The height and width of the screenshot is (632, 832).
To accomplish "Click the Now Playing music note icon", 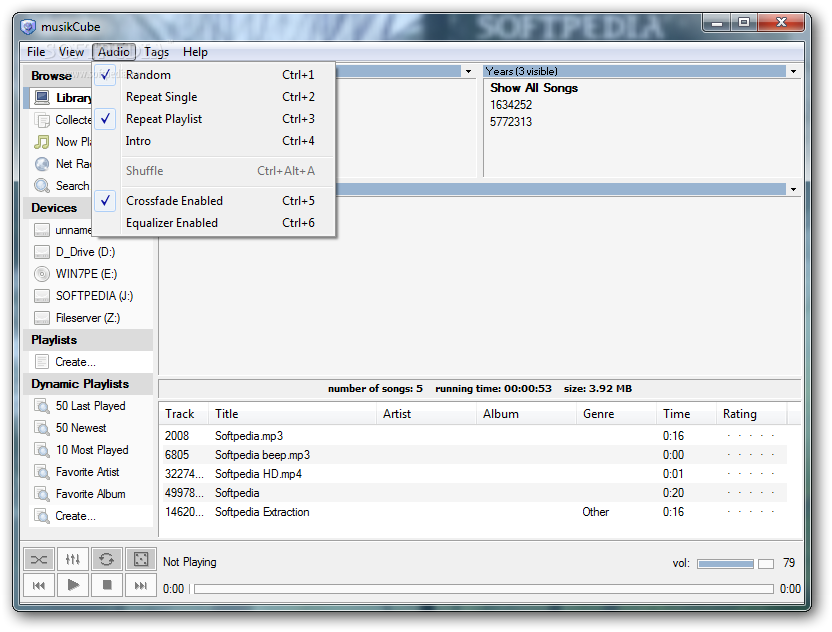I will 42,142.
